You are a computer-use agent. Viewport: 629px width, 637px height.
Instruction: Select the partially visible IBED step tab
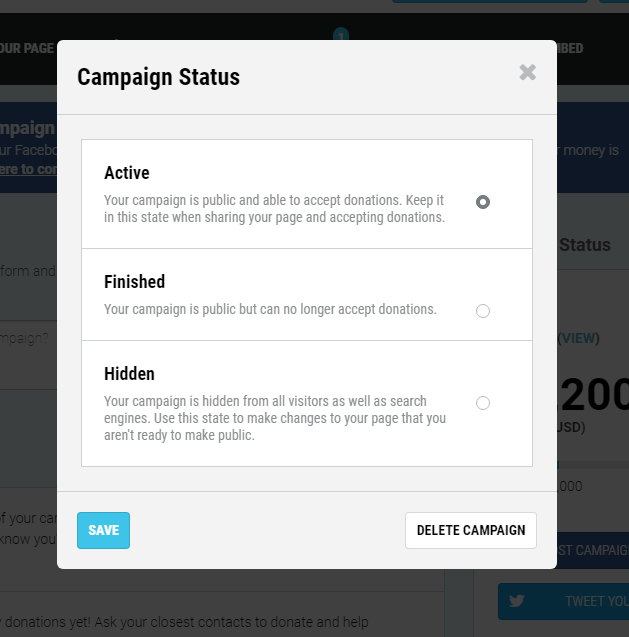pyautogui.click(x=570, y=48)
